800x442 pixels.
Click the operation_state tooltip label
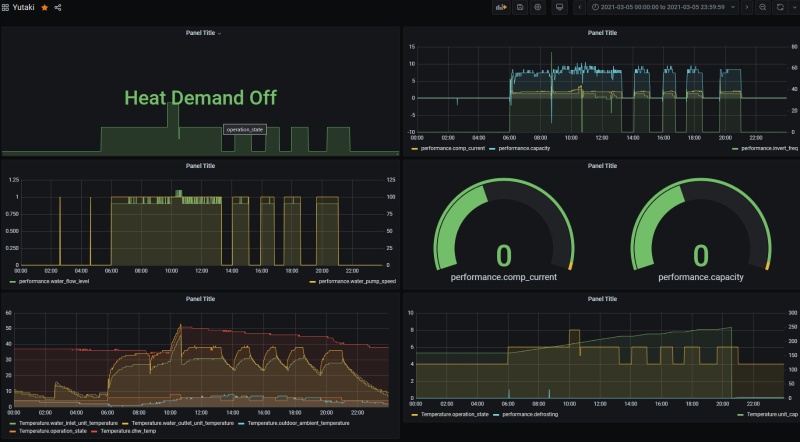click(x=245, y=130)
